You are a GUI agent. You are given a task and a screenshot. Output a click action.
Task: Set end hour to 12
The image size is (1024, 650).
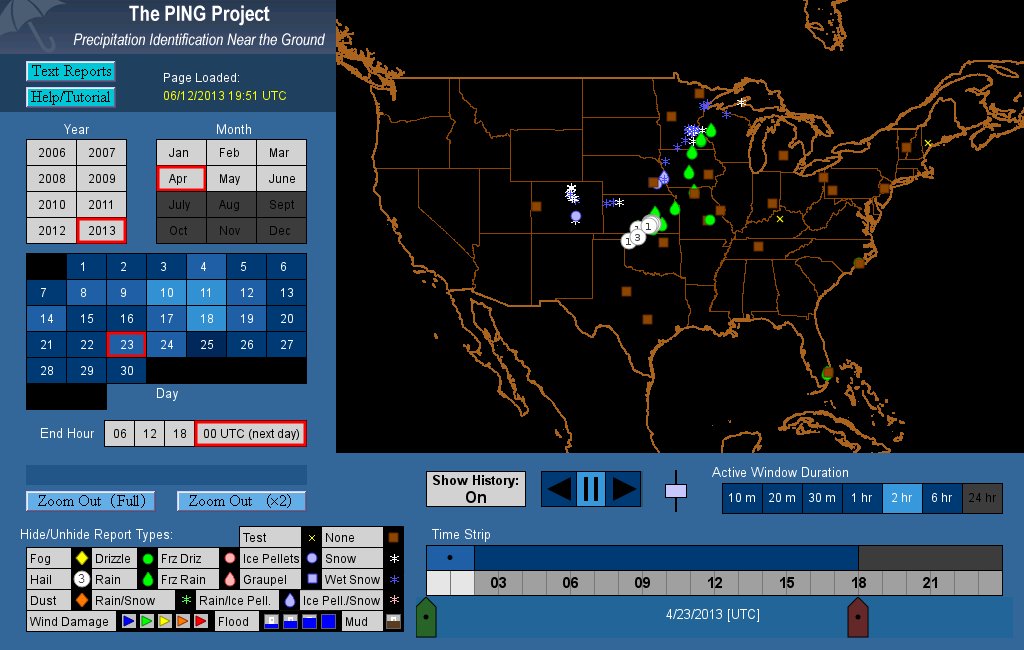pos(149,433)
